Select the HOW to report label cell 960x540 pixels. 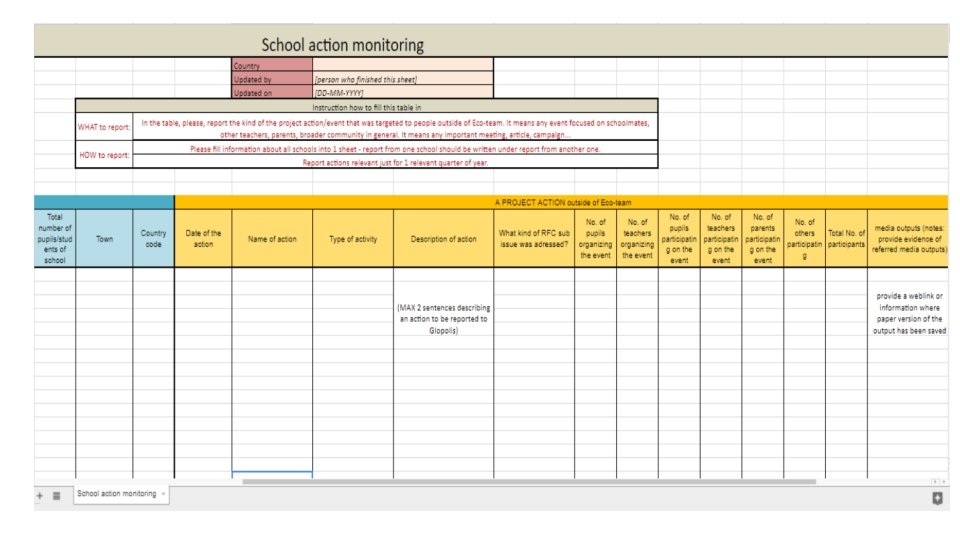tap(104, 155)
